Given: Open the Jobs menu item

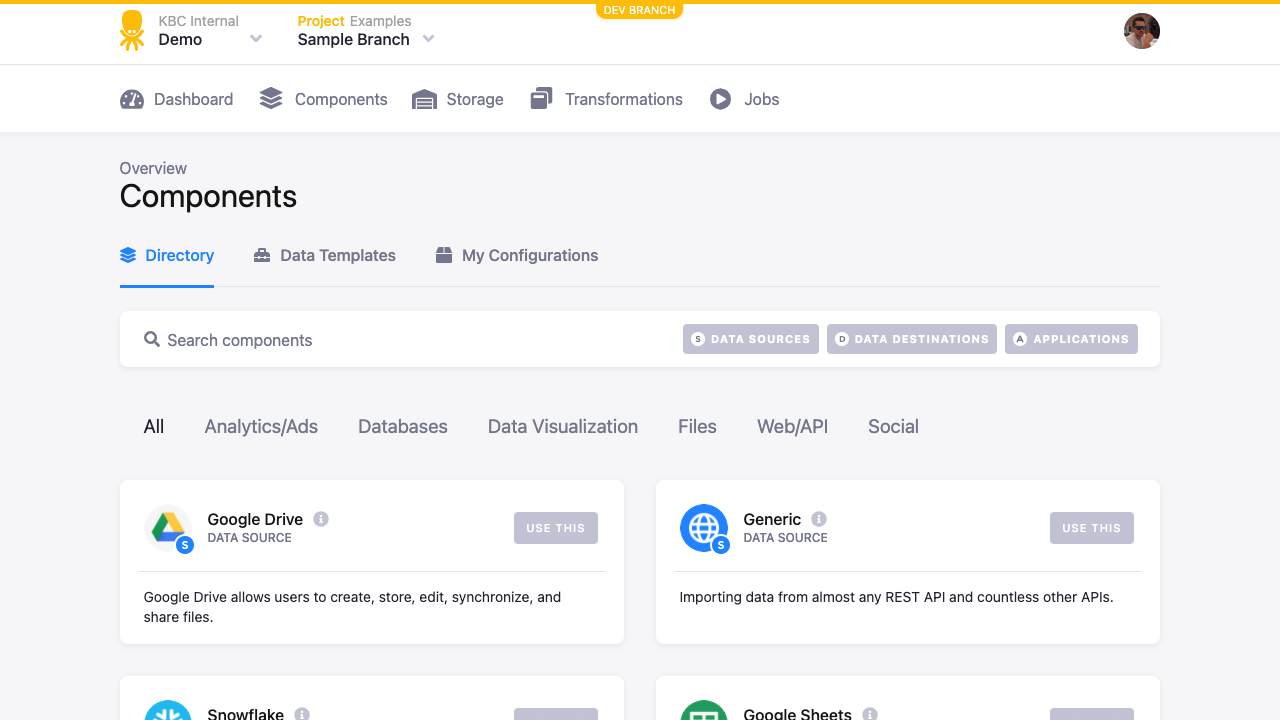Looking at the screenshot, I should [x=745, y=99].
